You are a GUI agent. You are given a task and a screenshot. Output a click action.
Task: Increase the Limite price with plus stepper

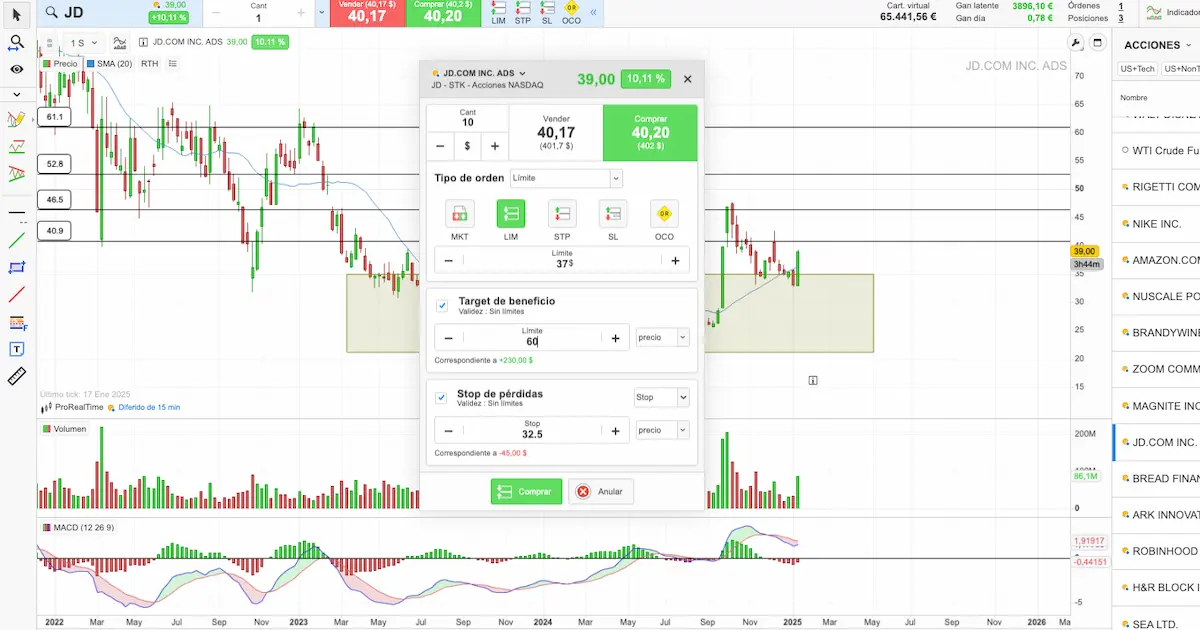pyautogui.click(x=675, y=261)
